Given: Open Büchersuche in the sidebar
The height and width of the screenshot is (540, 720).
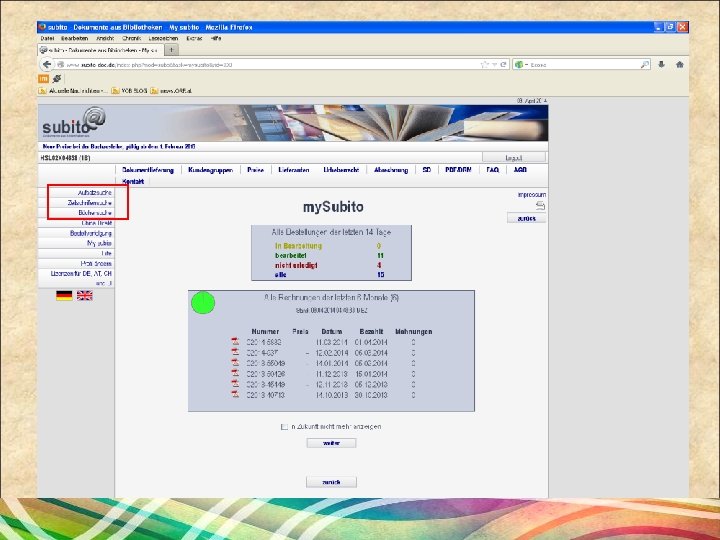Looking at the screenshot, I should click(x=95, y=213).
